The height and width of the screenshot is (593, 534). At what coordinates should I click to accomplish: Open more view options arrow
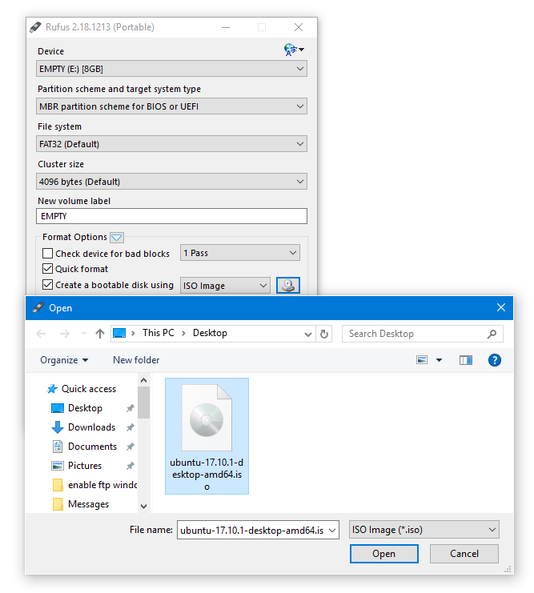[x=439, y=360]
